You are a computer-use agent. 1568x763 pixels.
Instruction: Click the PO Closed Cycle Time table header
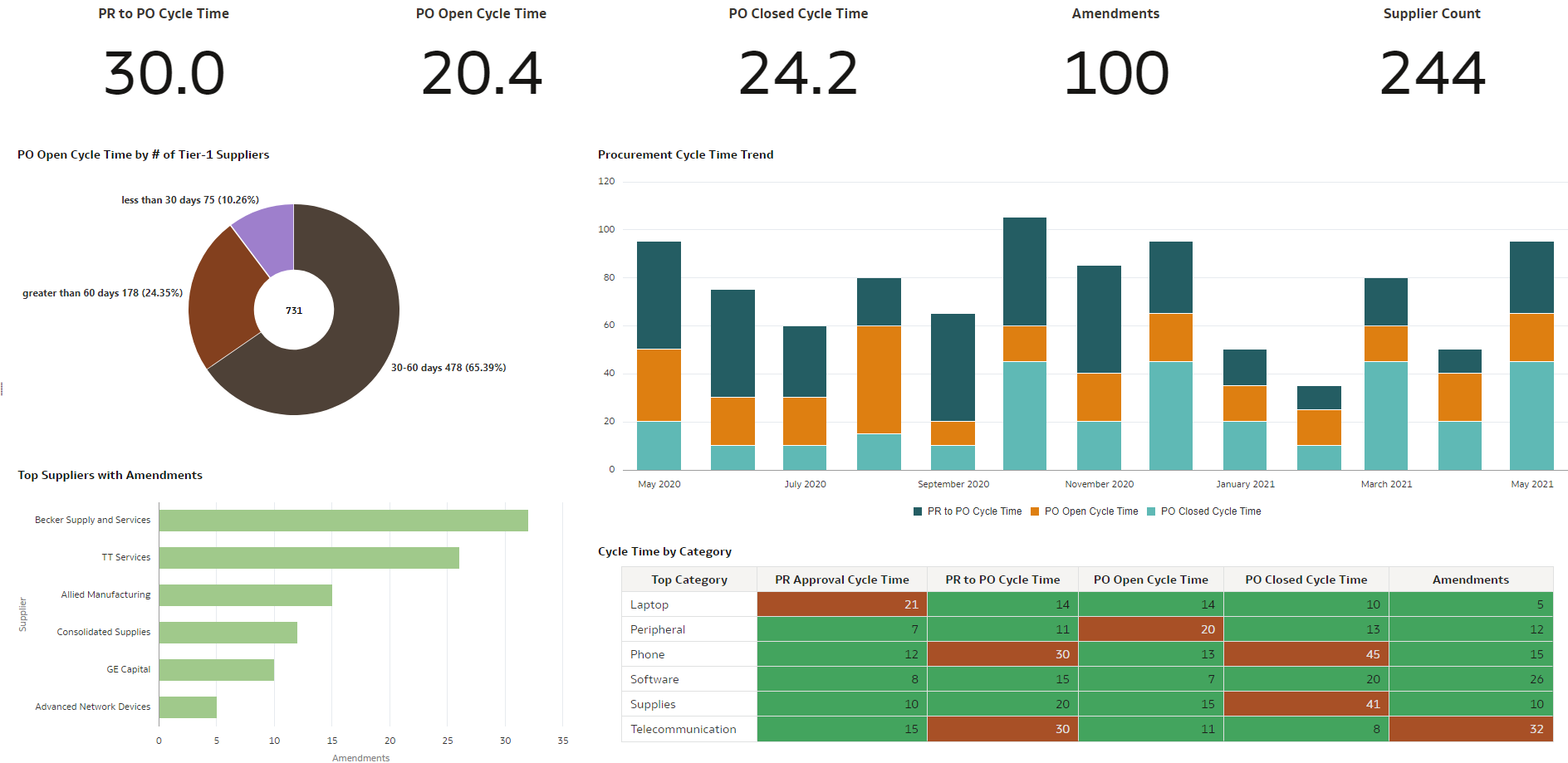pos(1306,580)
